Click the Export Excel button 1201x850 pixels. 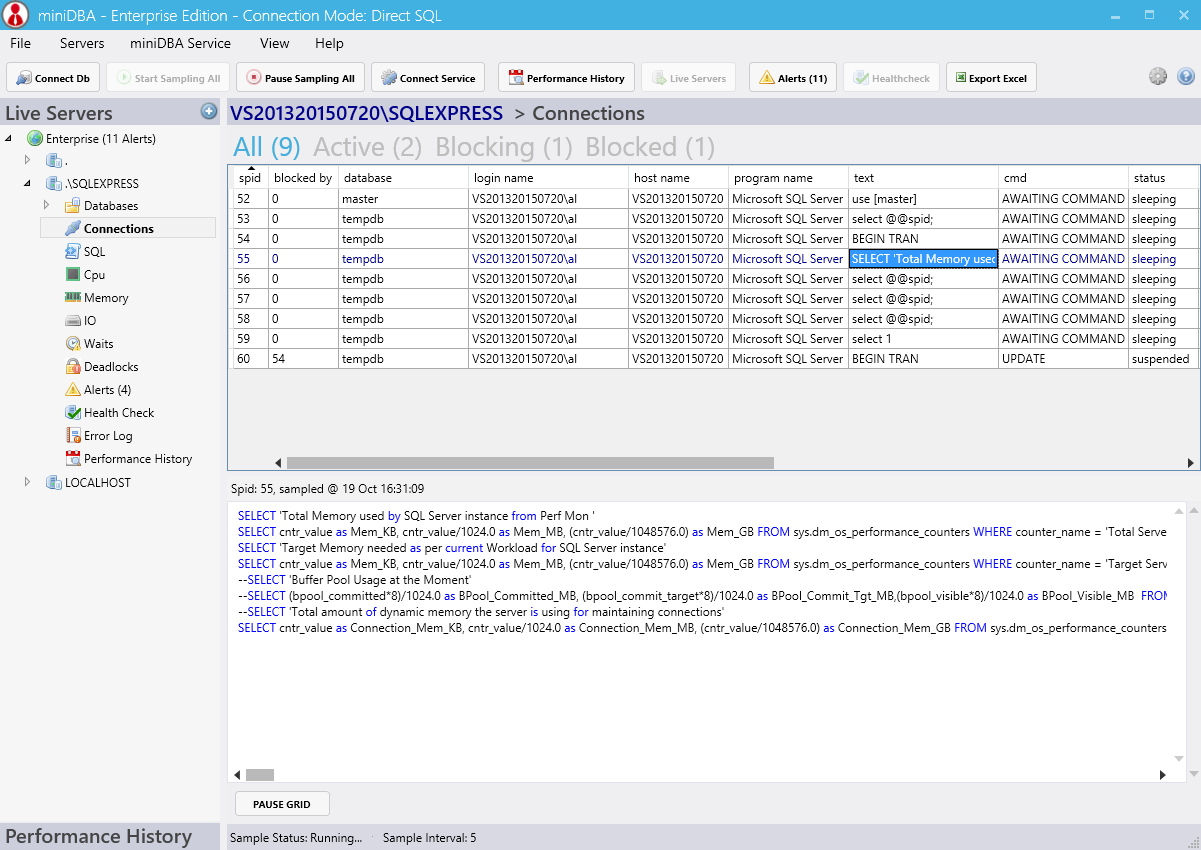click(991, 78)
